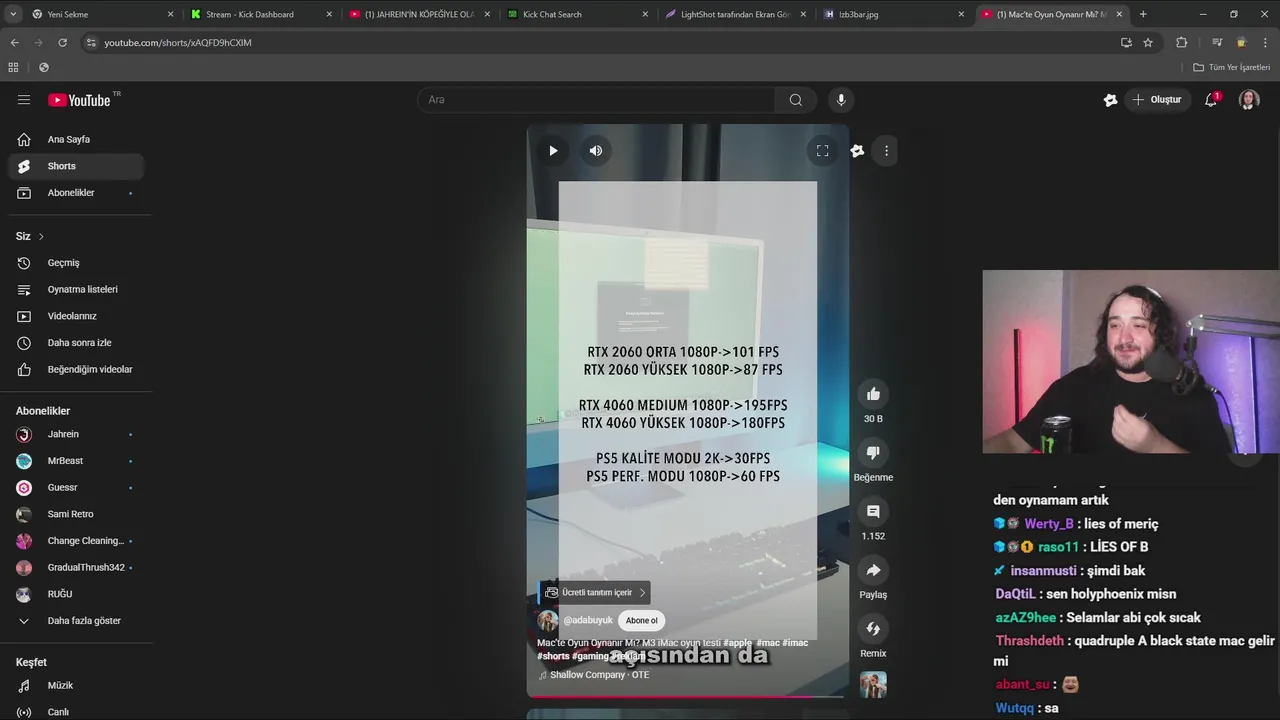The image size is (1280, 720).
Task: Open the adabuyuk channel avatar
Action: [x=548, y=621]
